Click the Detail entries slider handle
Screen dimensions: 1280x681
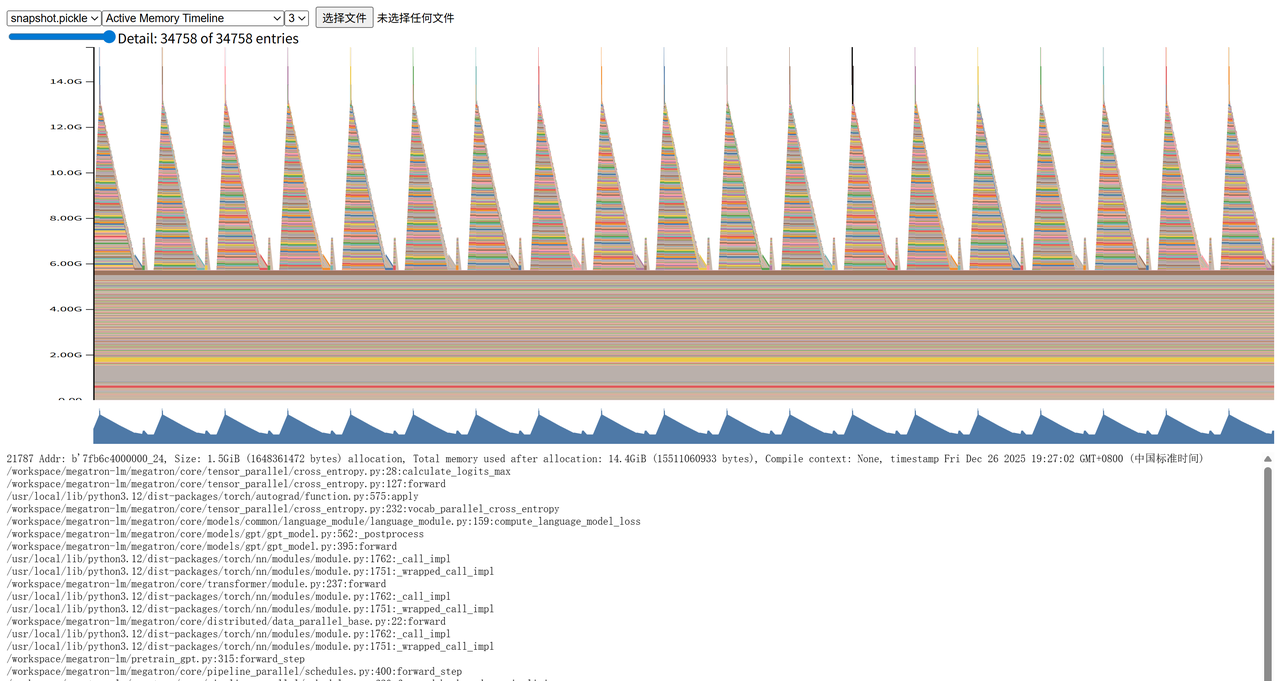tap(109, 37)
